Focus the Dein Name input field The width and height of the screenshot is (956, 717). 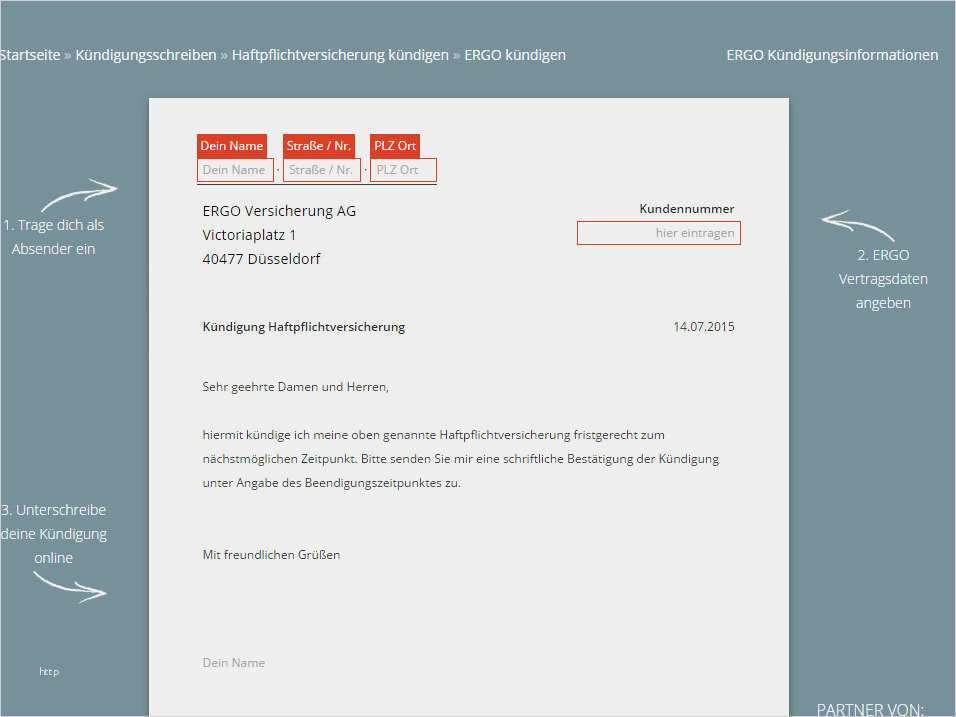pyautogui.click(x=235, y=170)
